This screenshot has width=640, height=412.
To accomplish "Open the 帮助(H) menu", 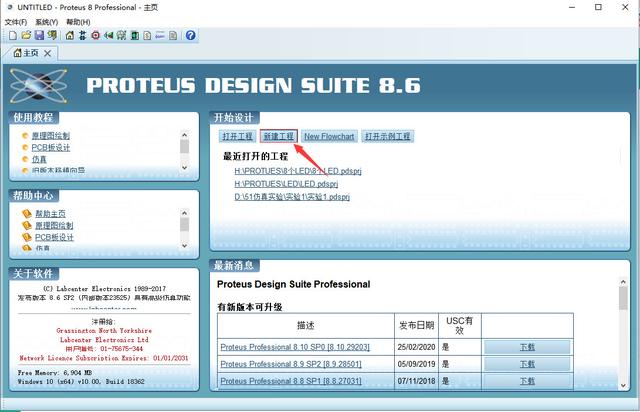I will tap(78, 22).
